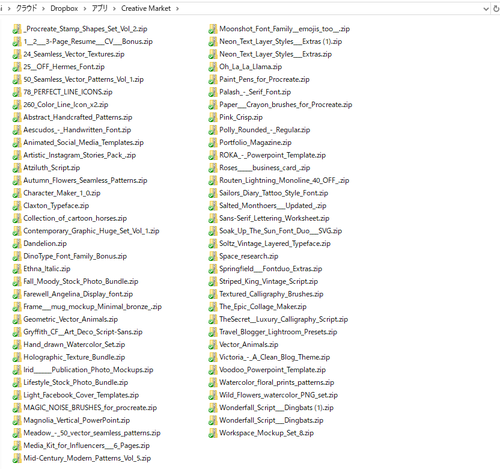Select Portfolio_Magazine.zip file name

(x=255, y=143)
